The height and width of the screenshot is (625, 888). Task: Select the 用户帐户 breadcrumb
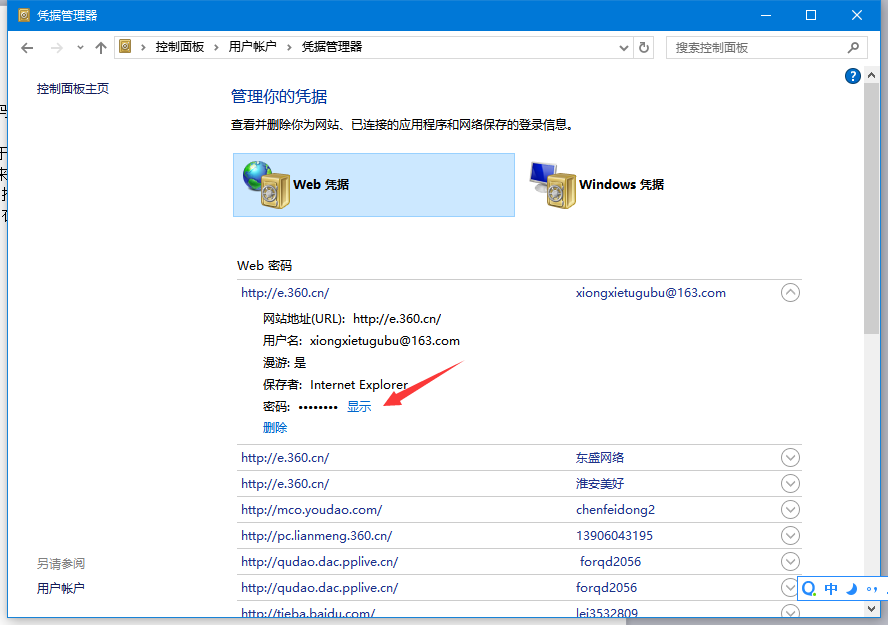click(253, 47)
